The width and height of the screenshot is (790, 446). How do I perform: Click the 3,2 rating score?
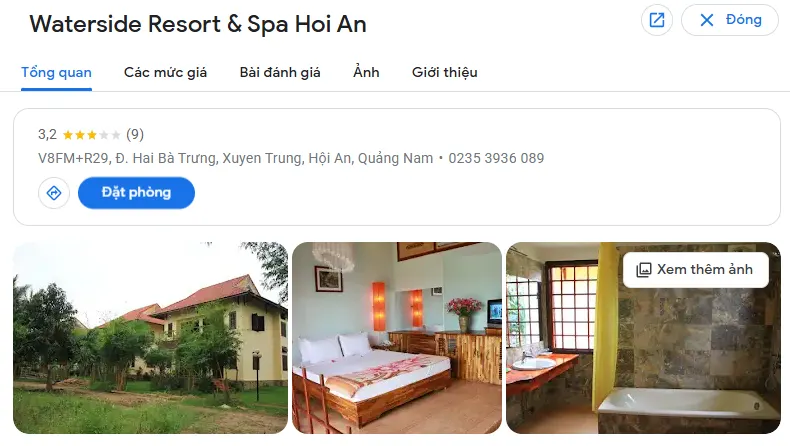pyautogui.click(x=47, y=135)
